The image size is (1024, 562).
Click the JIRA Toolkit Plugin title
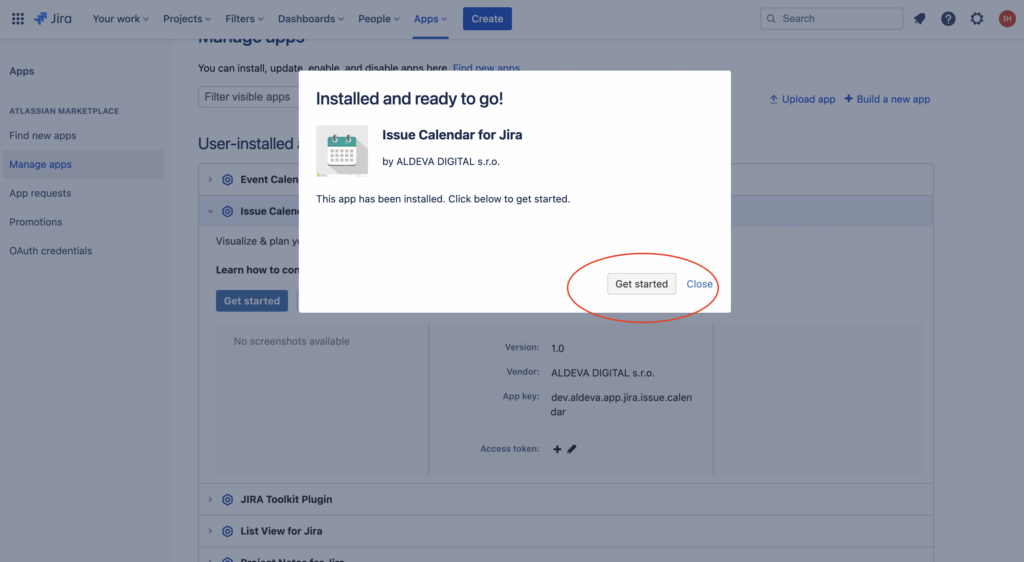pos(286,500)
